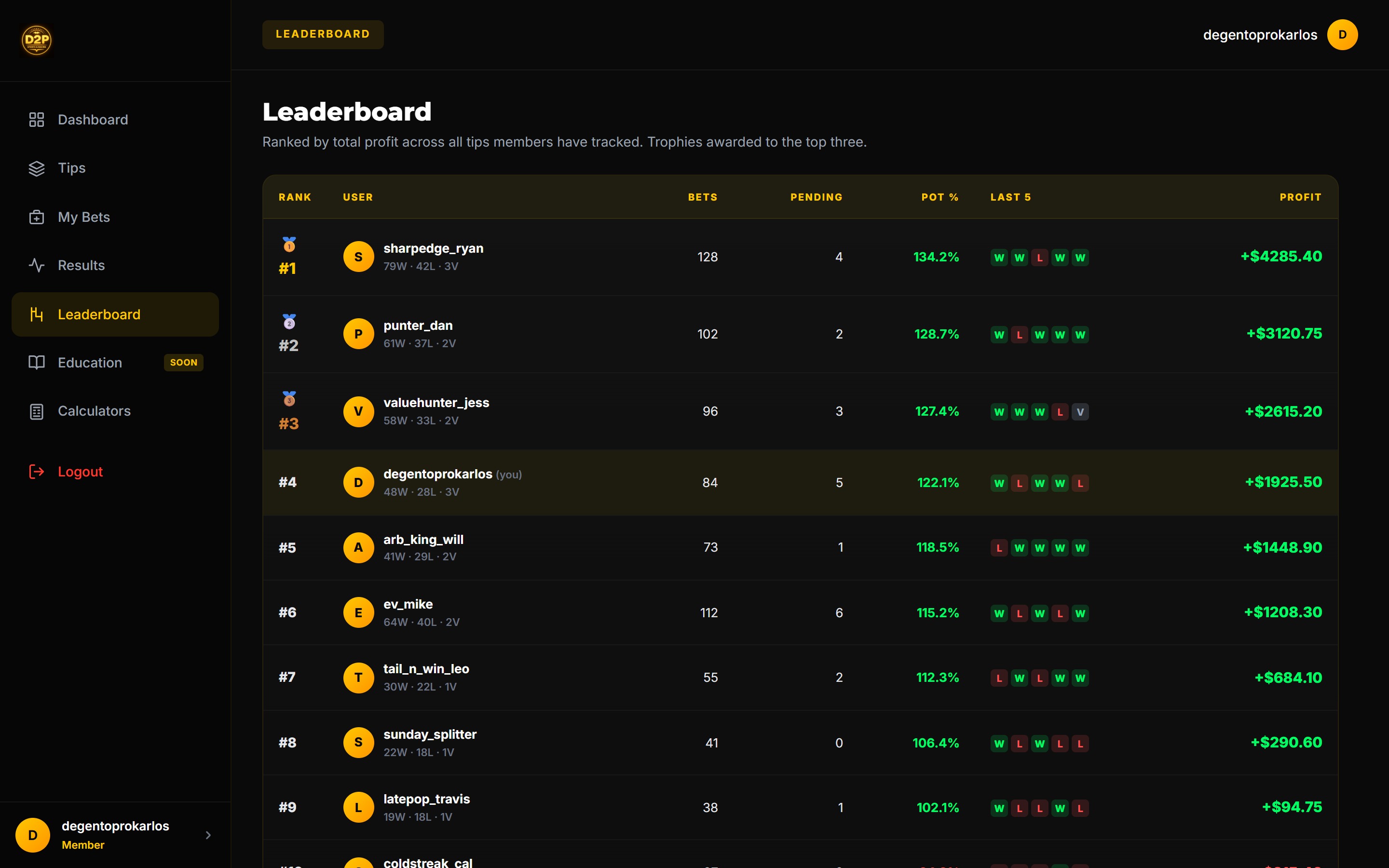This screenshot has height=868, width=1389.
Task: Click punter_dan's avatar circle
Action: pos(358,334)
